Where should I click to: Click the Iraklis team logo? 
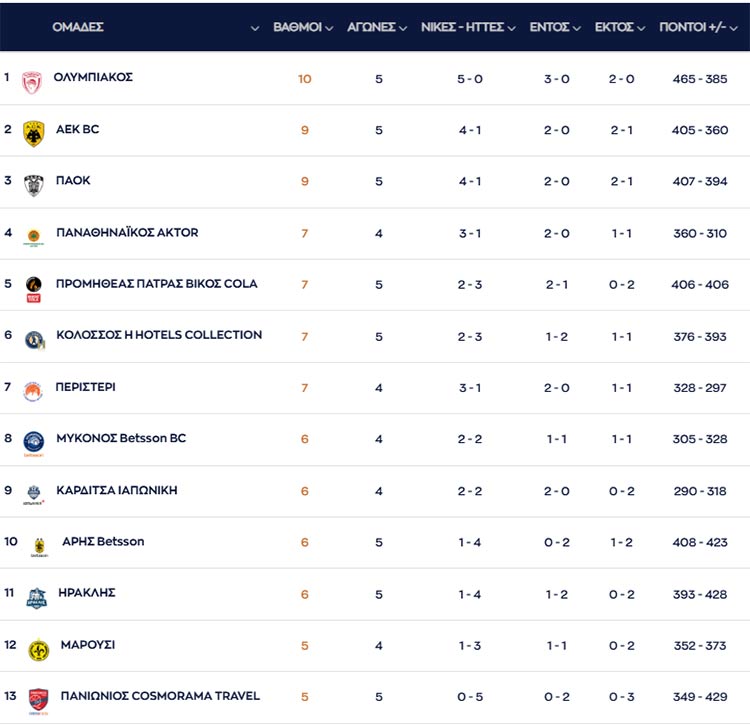click(x=36, y=598)
